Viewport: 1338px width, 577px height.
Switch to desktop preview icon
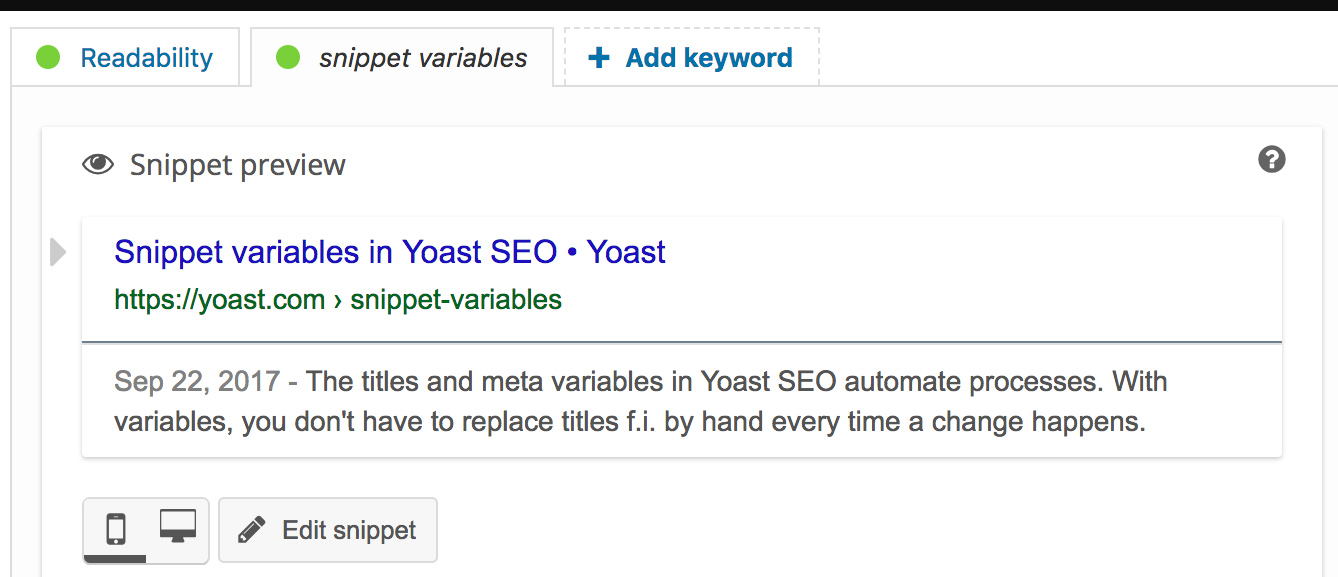tap(178, 527)
